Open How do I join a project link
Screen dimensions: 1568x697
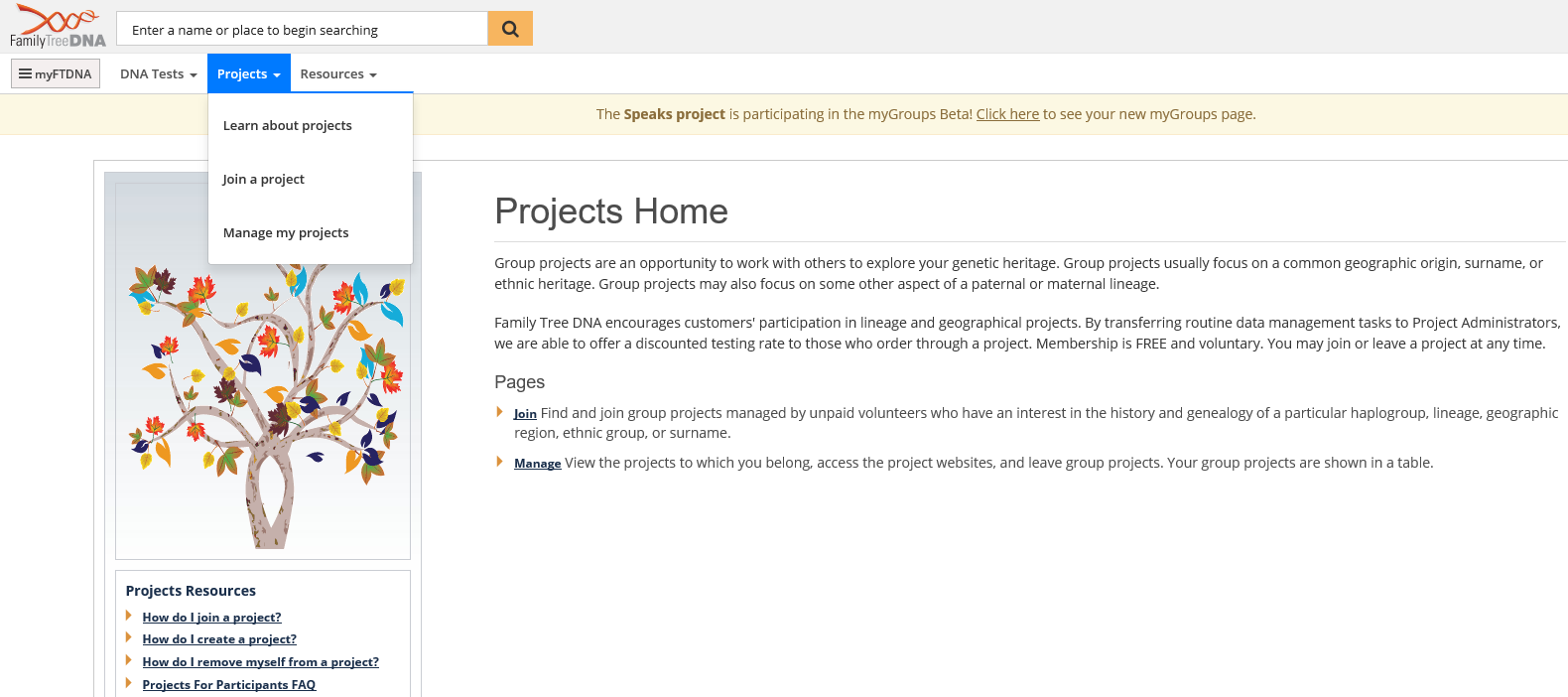pyautogui.click(x=211, y=618)
